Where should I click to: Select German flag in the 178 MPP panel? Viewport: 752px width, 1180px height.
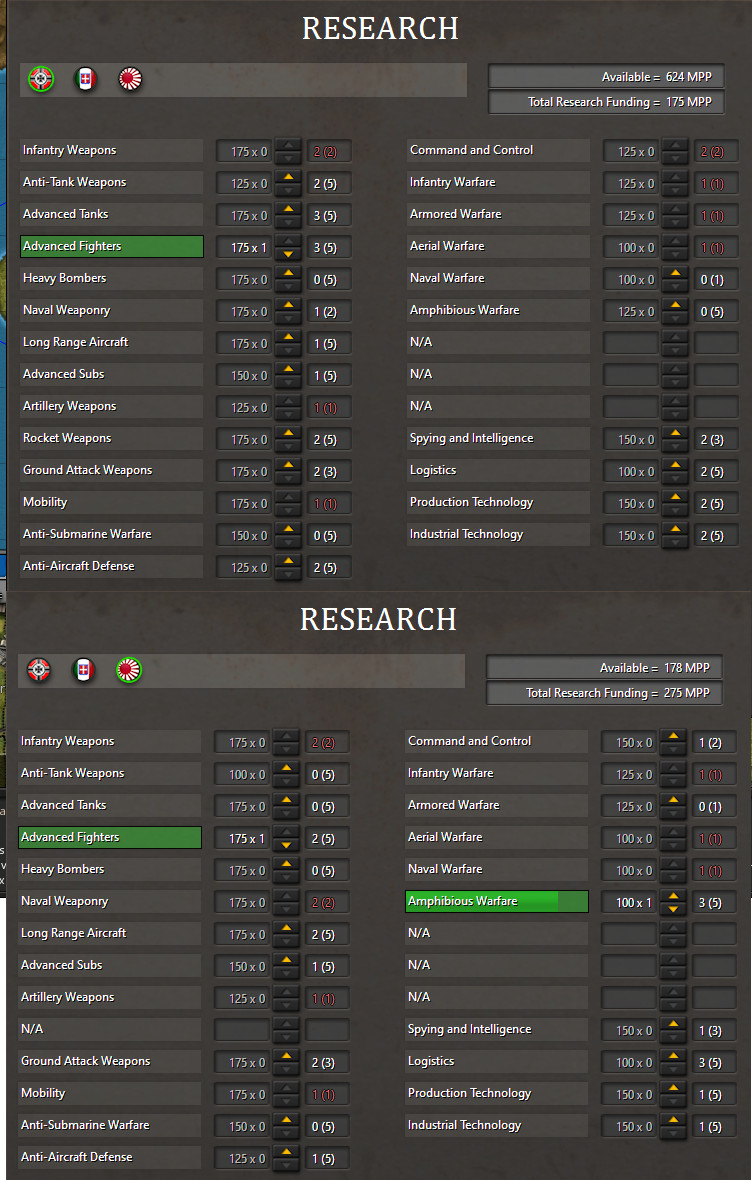[x=39, y=670]
